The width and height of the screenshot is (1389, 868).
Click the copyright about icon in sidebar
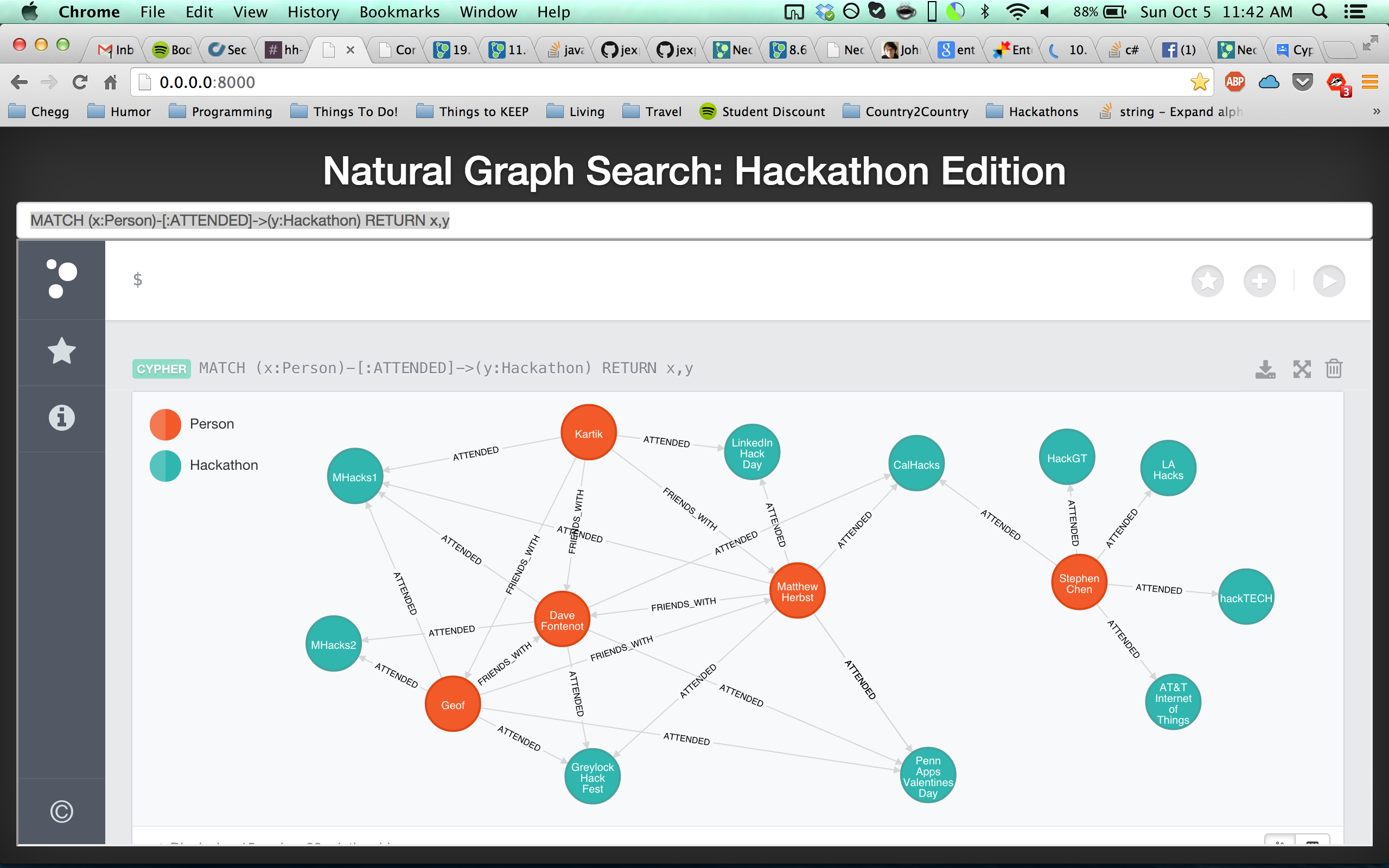[61, 811]
